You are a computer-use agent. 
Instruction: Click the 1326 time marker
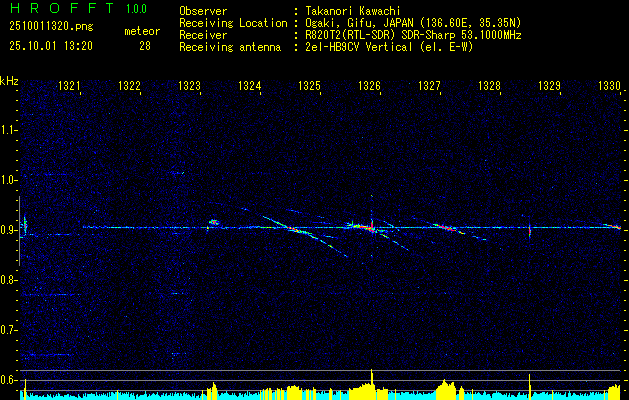(369, 86)
